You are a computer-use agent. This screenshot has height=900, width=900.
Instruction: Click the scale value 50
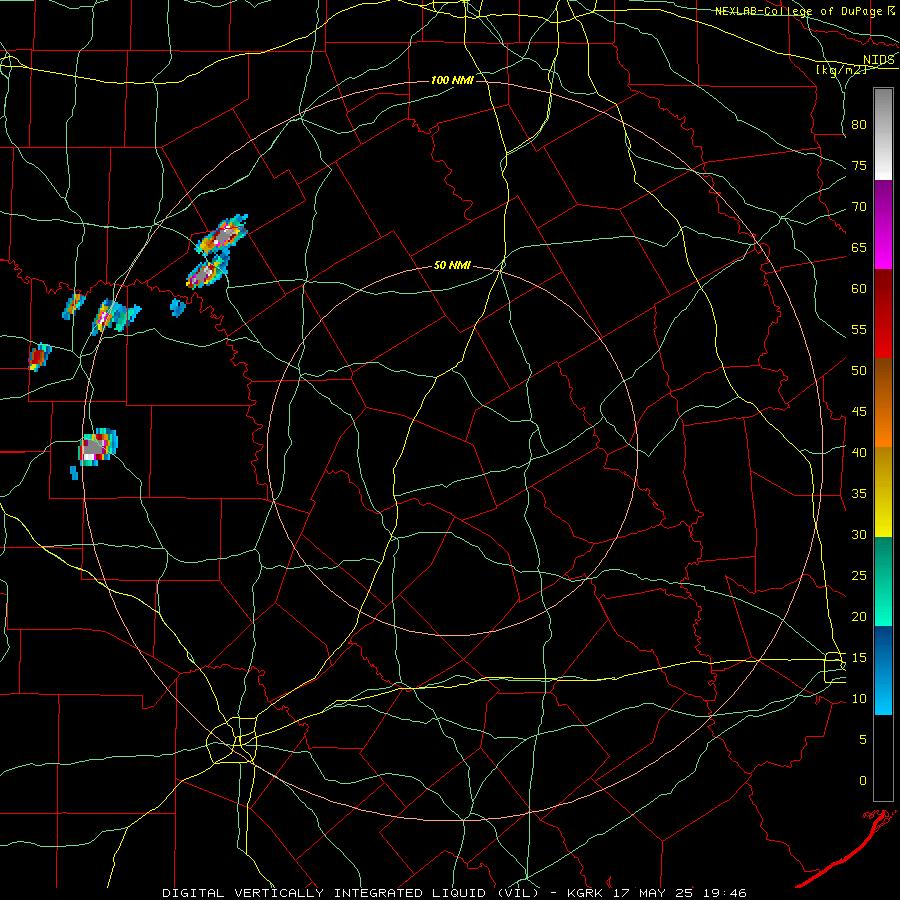tap(859, 370)
